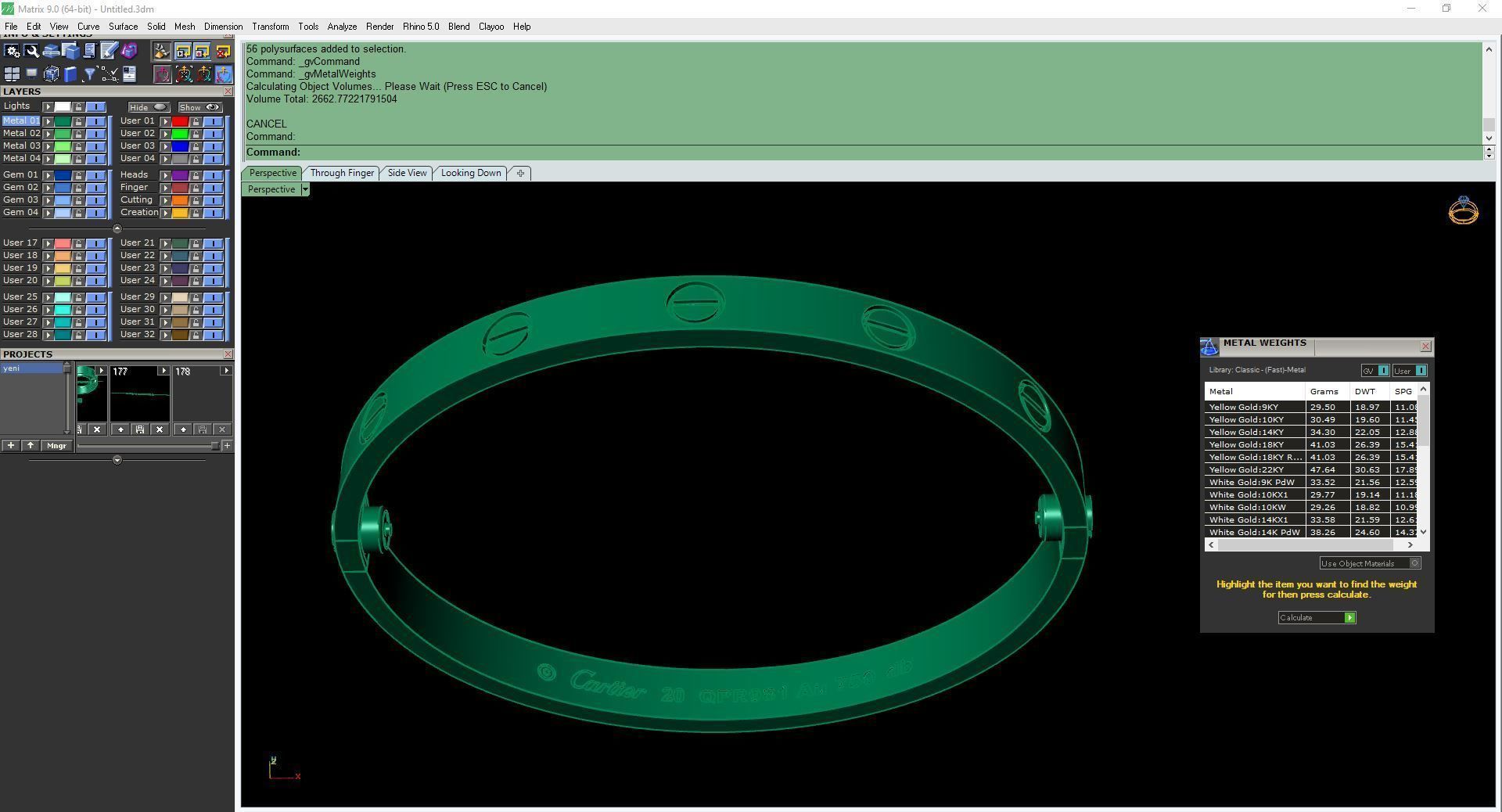Close the Layers panel
This screenshot has height=812, width=1502.
tap(228, 92)
